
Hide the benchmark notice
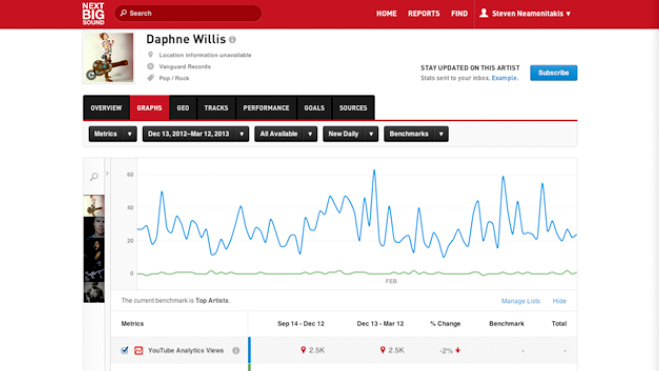(559, 301)
